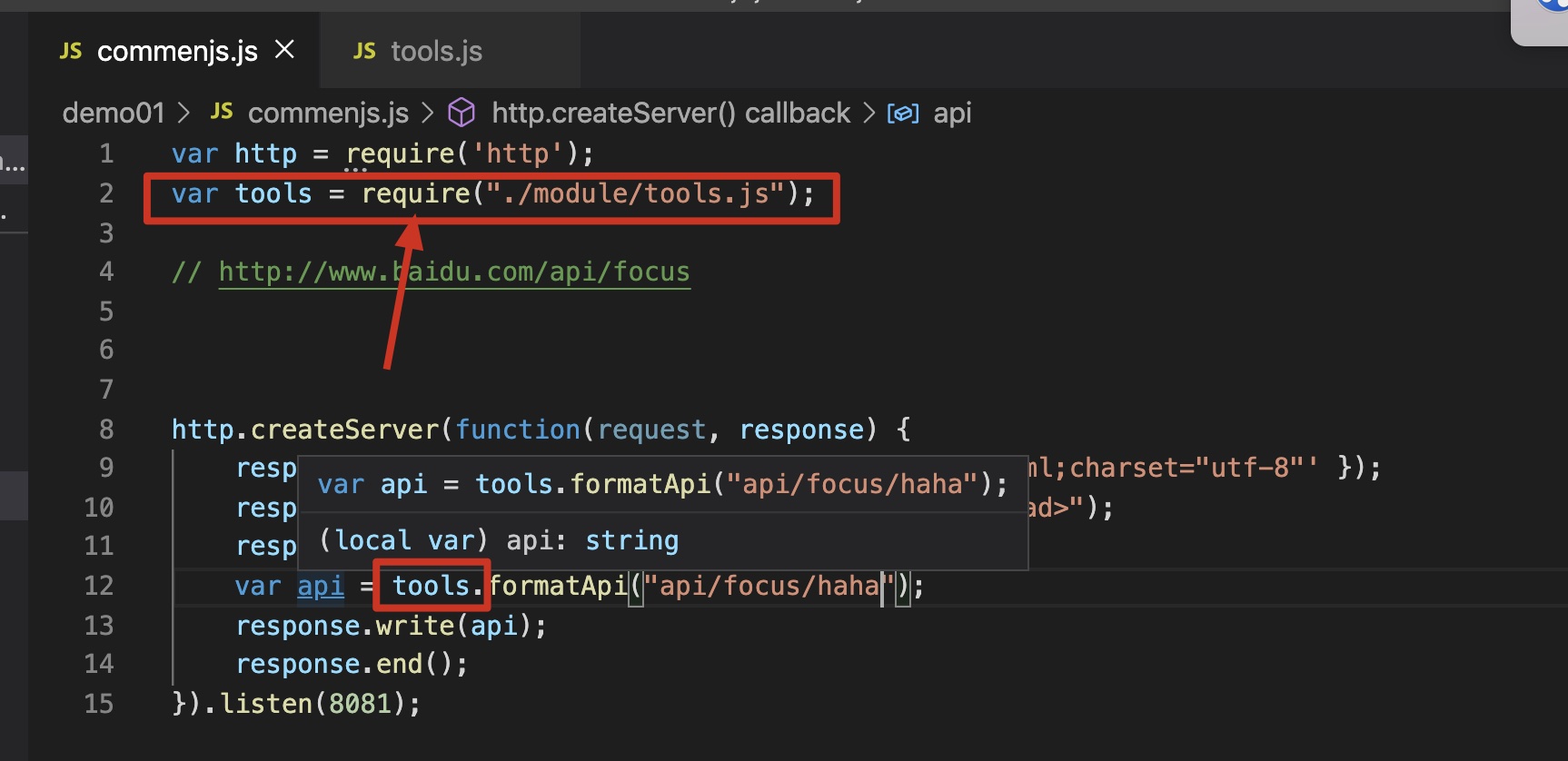The image size is (1568, 761).
Task: Click the request parameter on line 8
Action: click(651, 429)
